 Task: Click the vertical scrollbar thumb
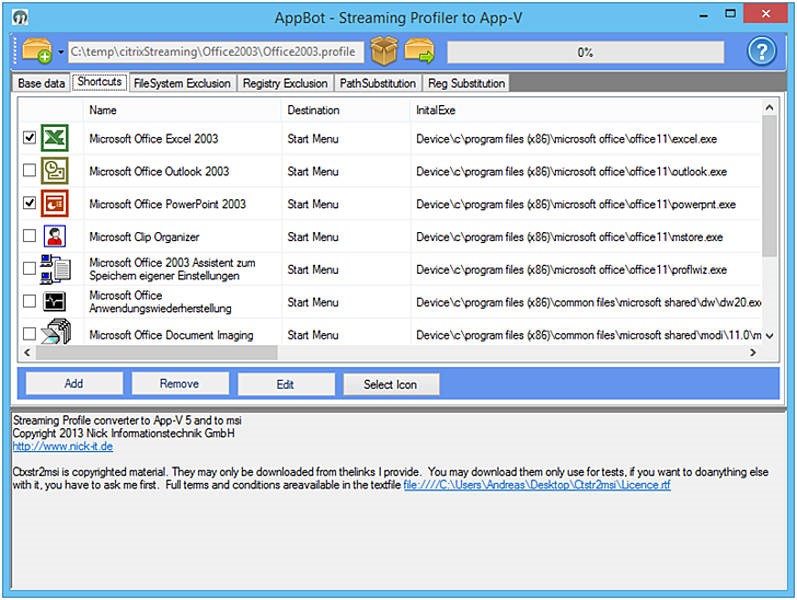770,186
